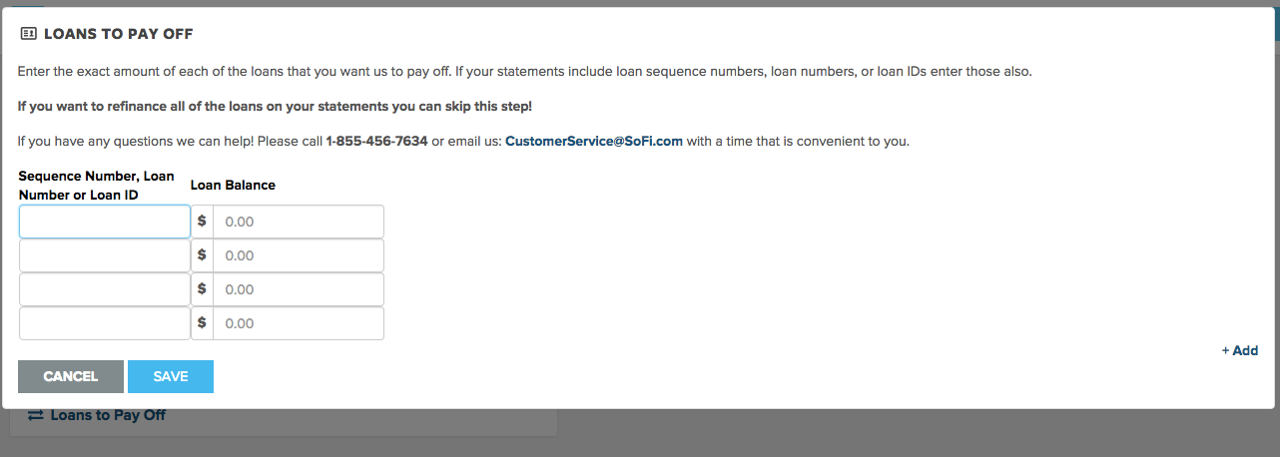Click the Cancel button

[x=71, y=377]
